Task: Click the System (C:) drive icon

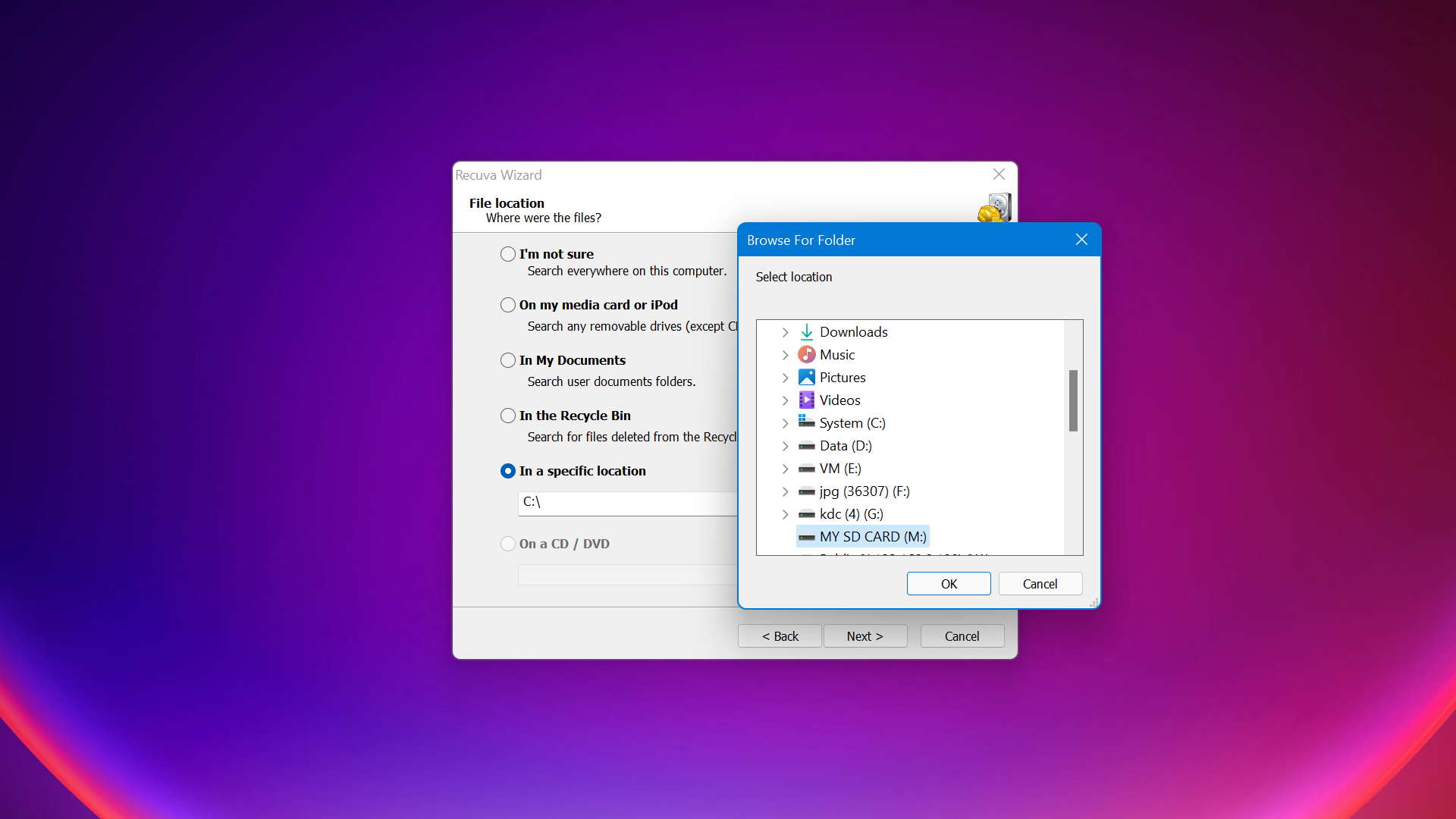Action: [807, 422]
